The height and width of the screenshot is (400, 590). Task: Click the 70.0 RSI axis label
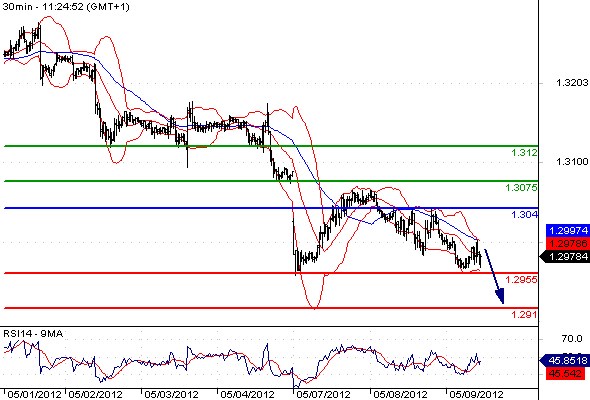coord(572,339)
